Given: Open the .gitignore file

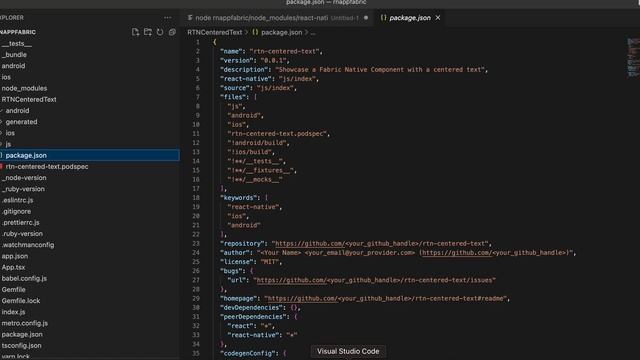Looking at the screenshot, I should coord(16,211).
